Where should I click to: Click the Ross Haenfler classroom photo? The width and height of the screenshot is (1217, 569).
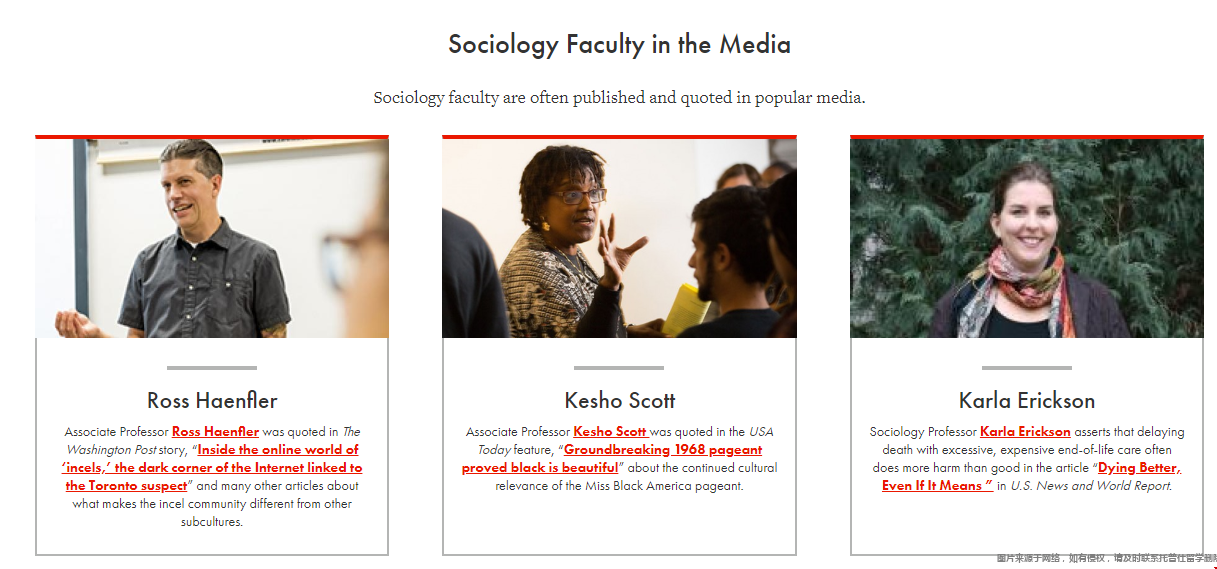pyautogui.click(x=212, y=238)
